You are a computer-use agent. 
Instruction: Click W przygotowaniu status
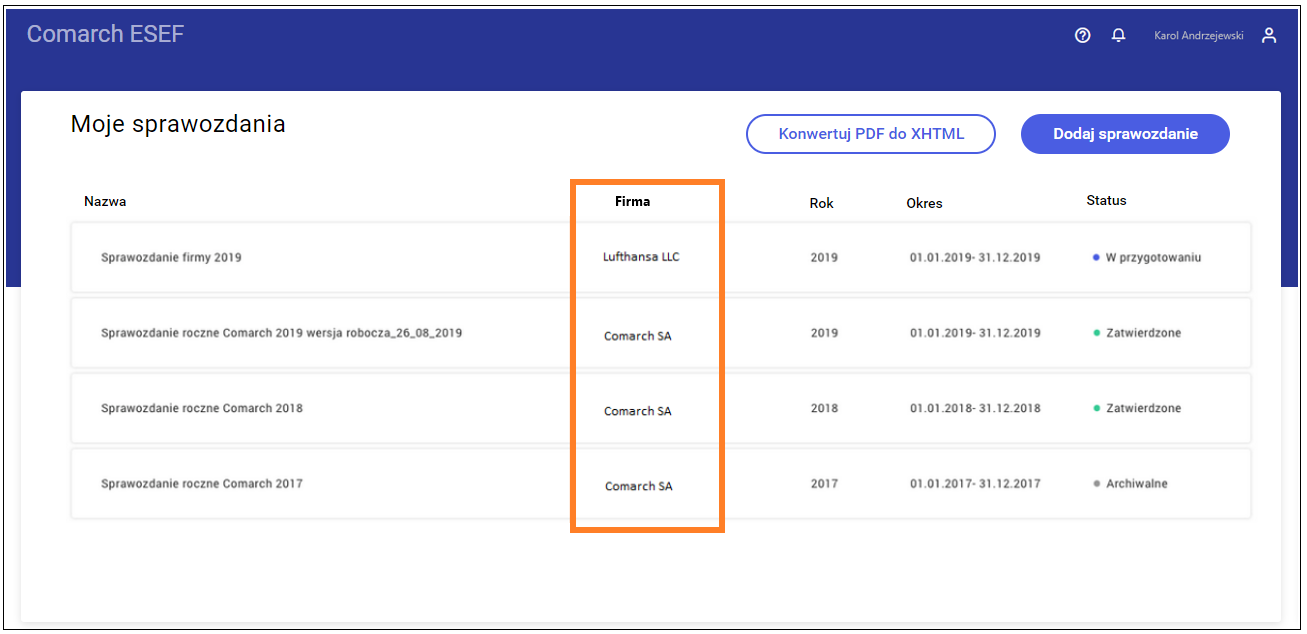coord(1148,257)
